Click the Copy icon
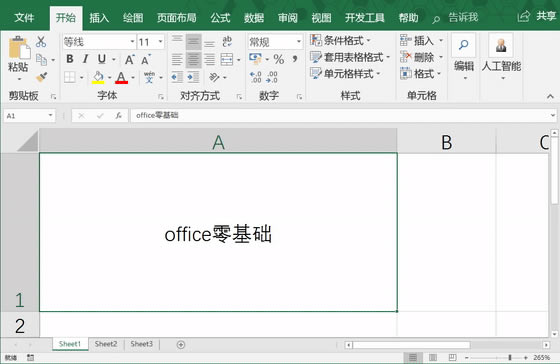This screenshot has width=560, height=364. point(41,60)
